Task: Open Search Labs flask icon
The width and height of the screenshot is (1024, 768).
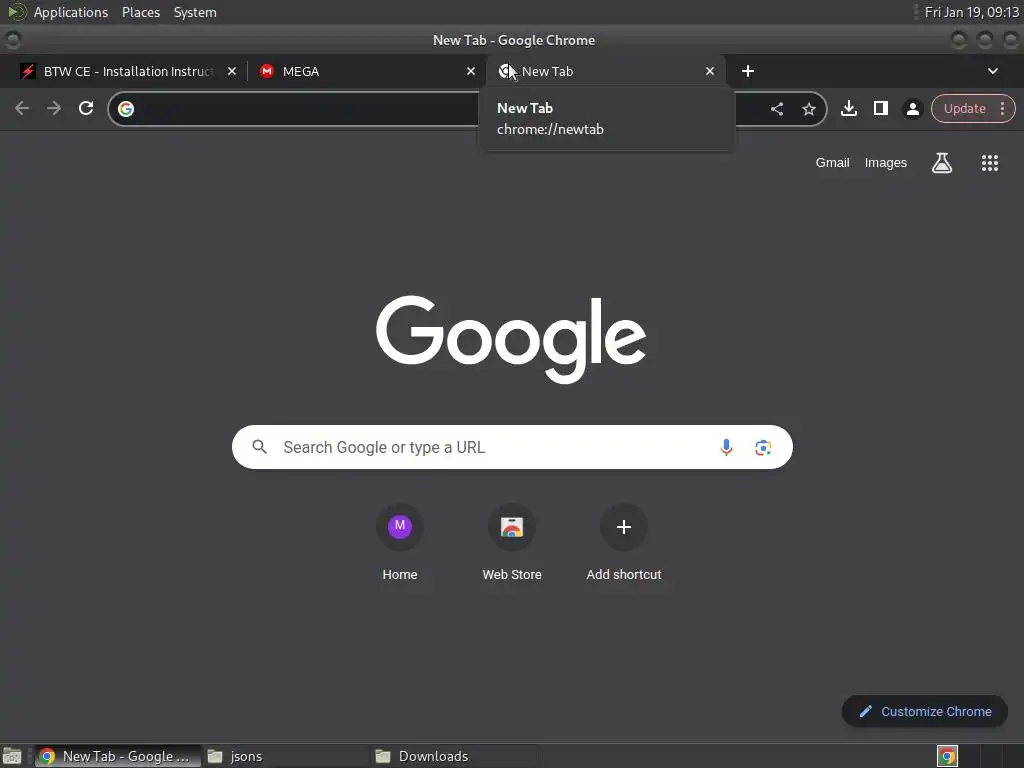Action: coord(942,163)
